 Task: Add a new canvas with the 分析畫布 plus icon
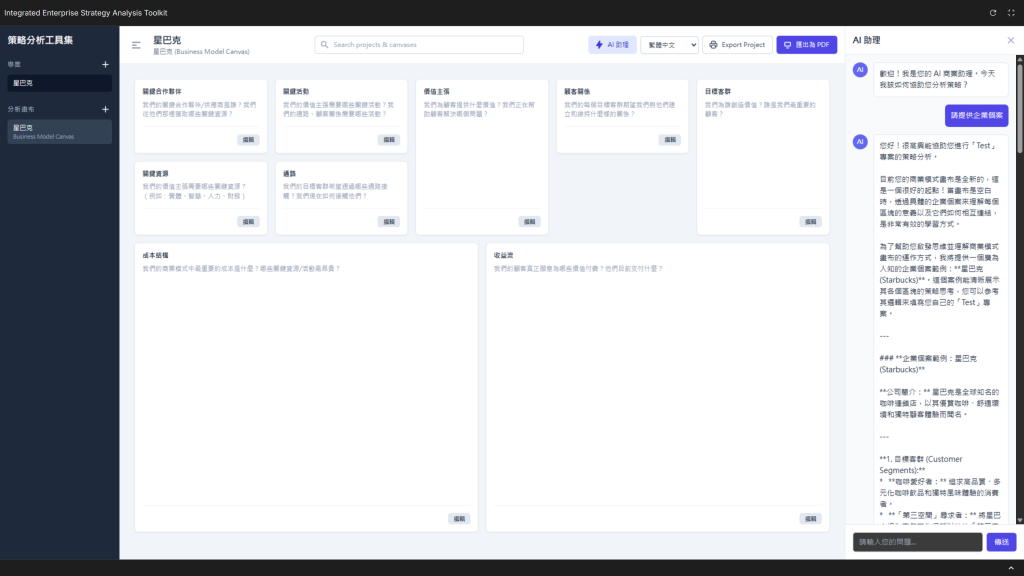(x=105, y=109)
